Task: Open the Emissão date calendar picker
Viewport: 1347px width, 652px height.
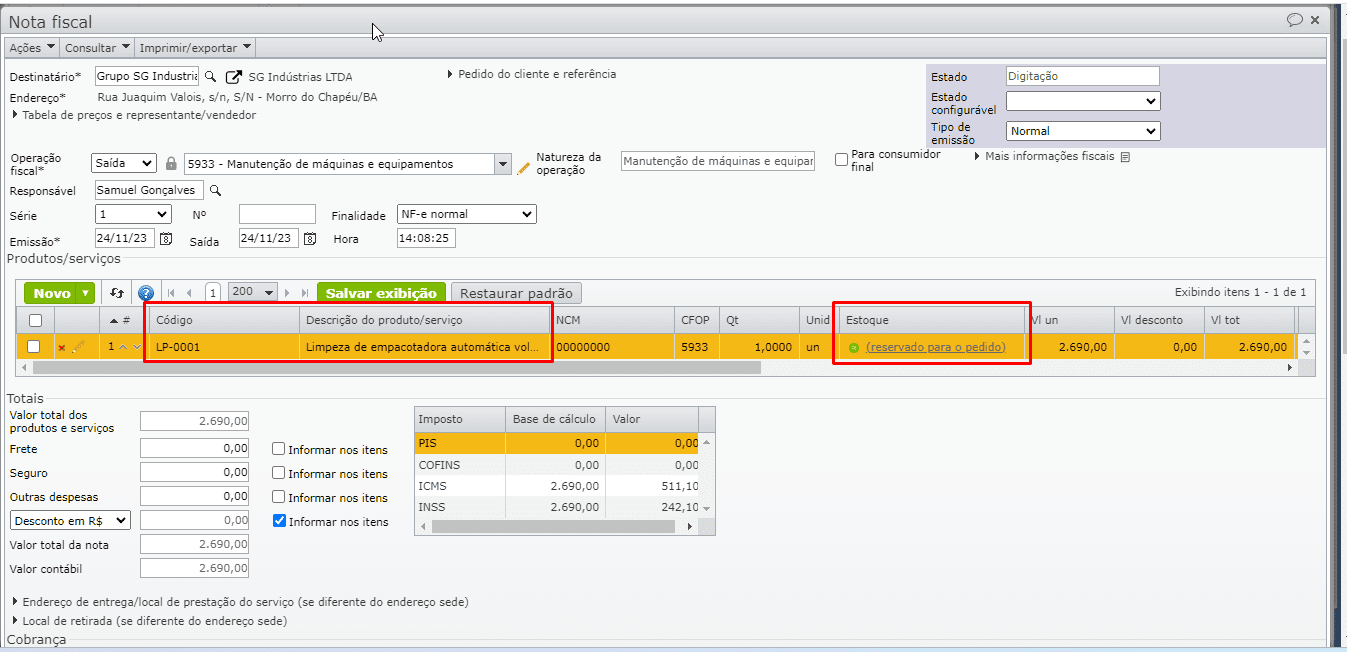Action: pyautogui.click(x=166, y=239)
